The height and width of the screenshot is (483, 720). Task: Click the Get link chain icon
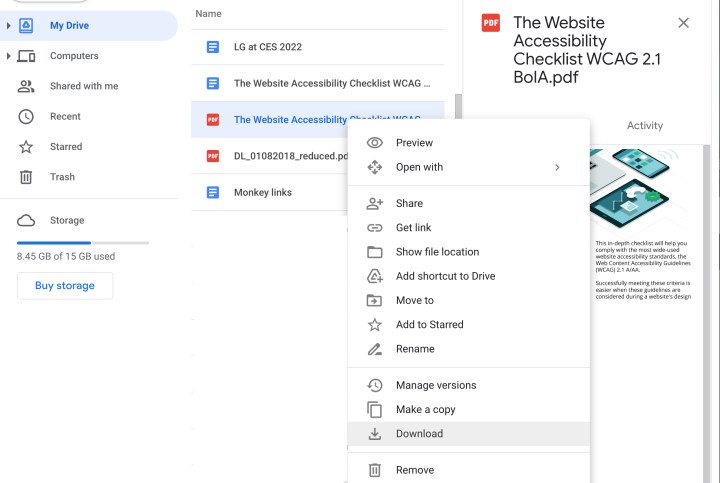click(375, 228)
